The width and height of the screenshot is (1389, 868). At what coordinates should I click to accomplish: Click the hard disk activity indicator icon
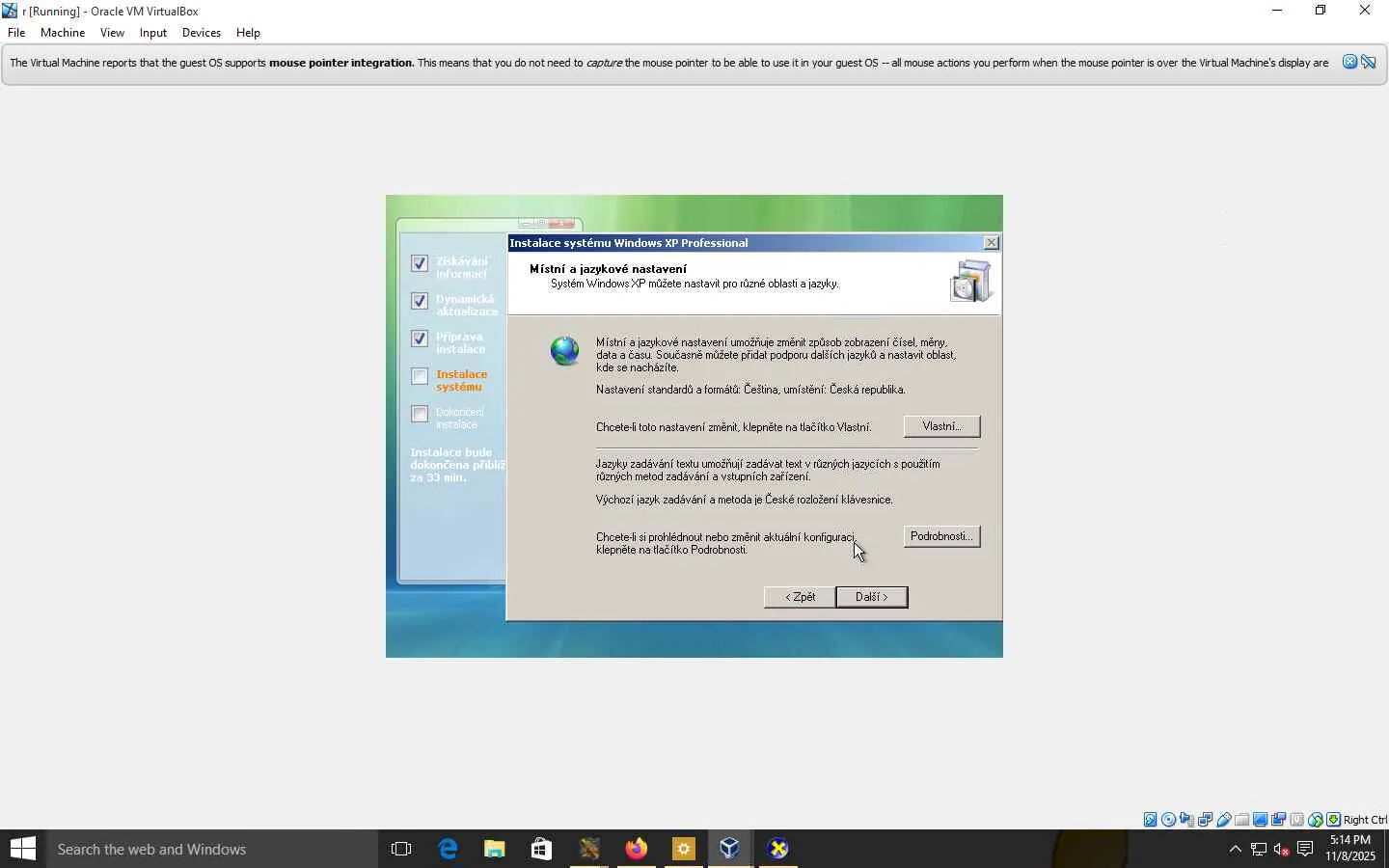pyautogui.click(x=1150, y=820)
